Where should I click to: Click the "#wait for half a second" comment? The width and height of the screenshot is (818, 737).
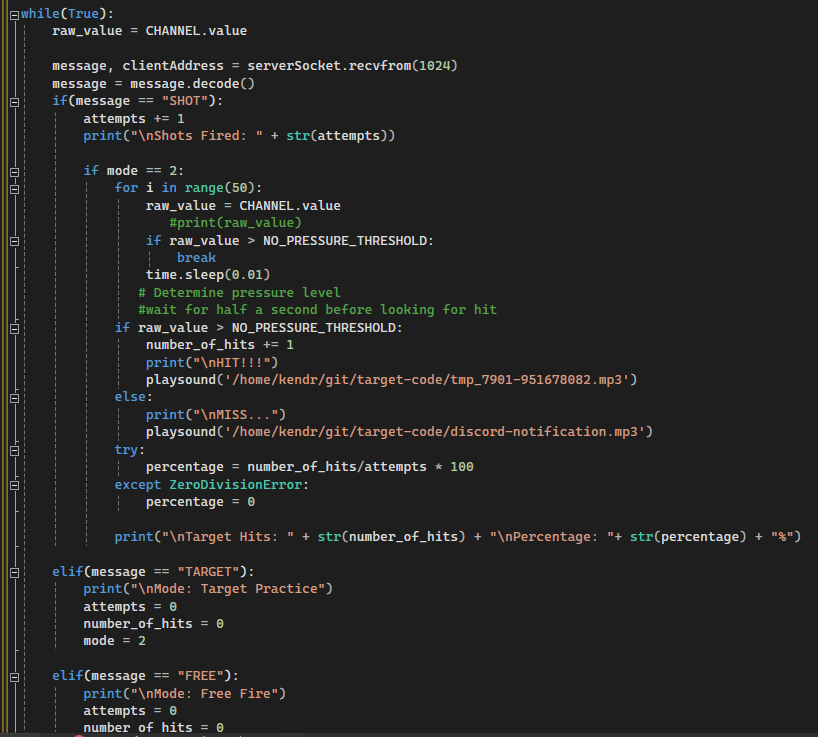pyautogui.click(x=317, y=310)
